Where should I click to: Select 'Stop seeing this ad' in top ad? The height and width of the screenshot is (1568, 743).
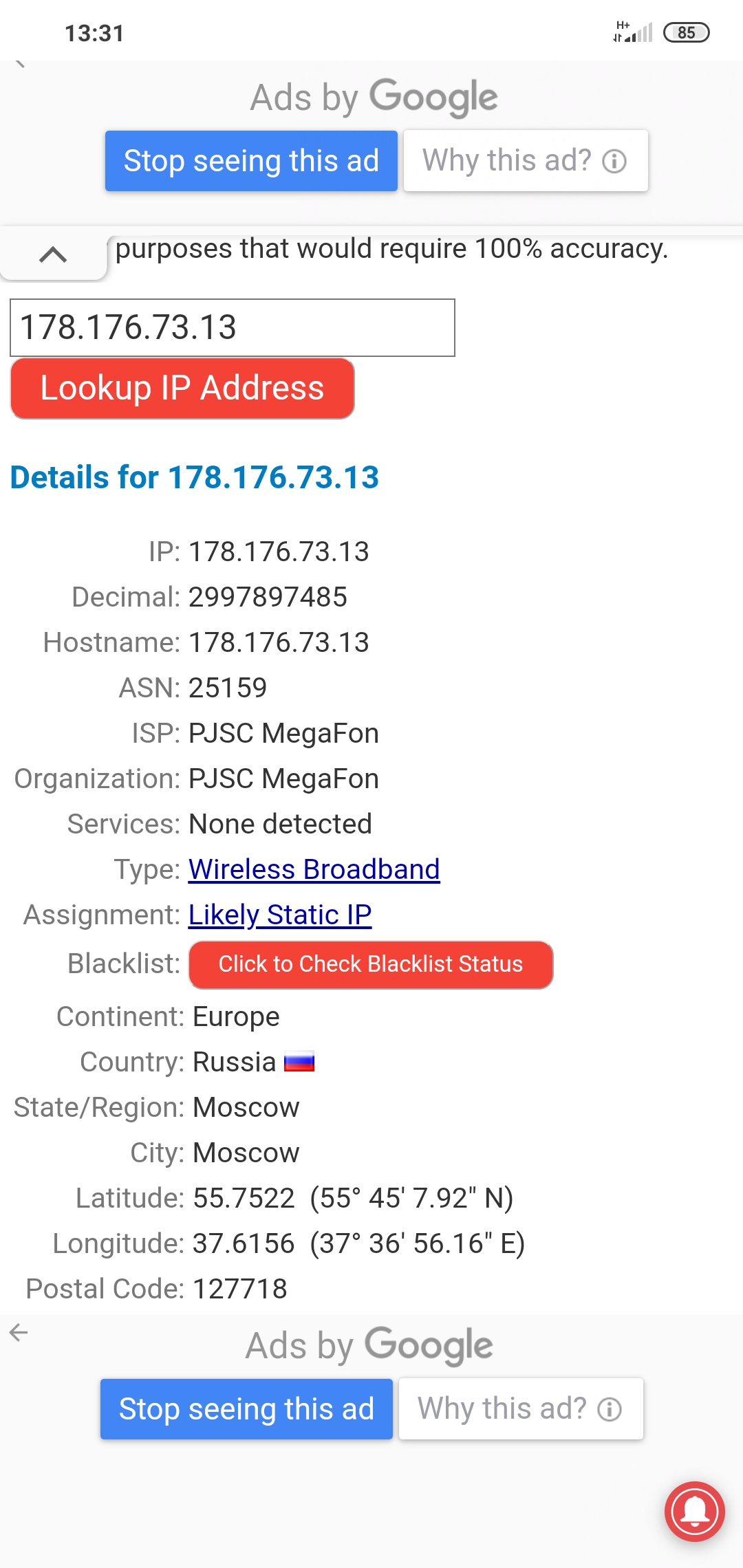tap(250, 160)
